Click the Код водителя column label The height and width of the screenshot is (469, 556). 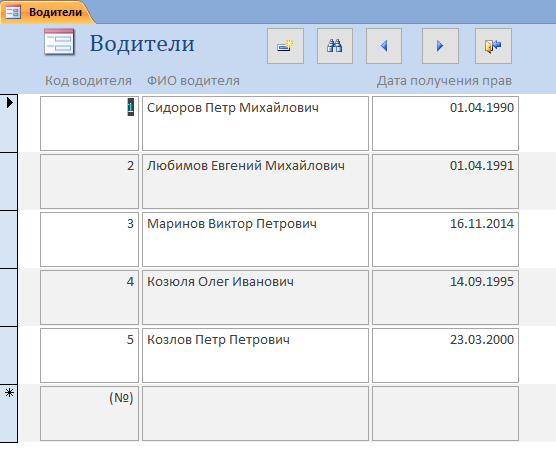pos(88,81)
